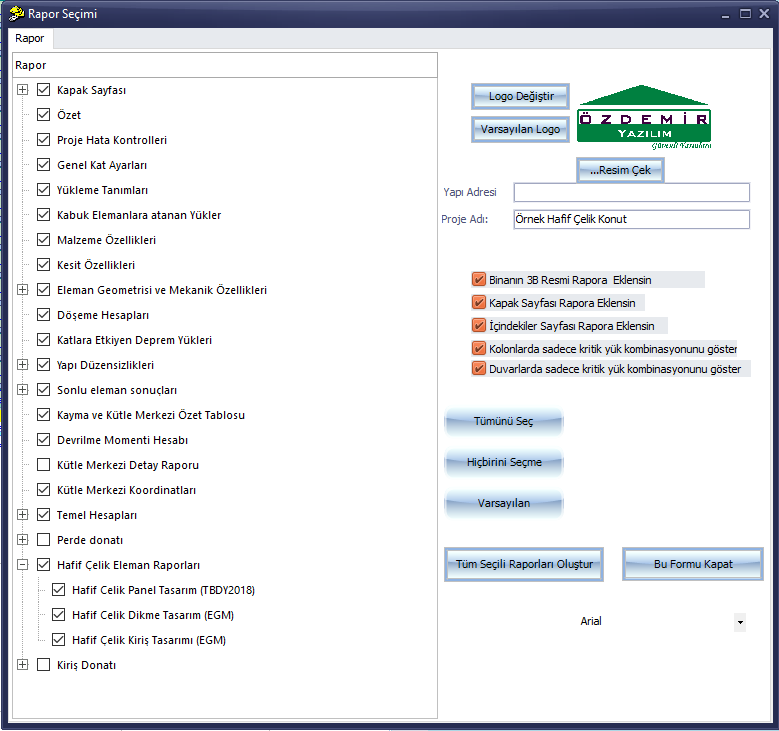Toggle Kabuk Elemanlara atanan Yükler checkbox
The image size is (779, 731).
[44, 215]
